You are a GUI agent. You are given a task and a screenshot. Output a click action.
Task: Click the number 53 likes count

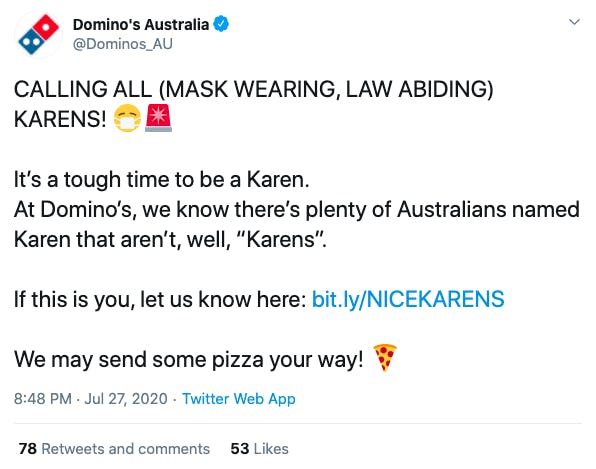239,449
